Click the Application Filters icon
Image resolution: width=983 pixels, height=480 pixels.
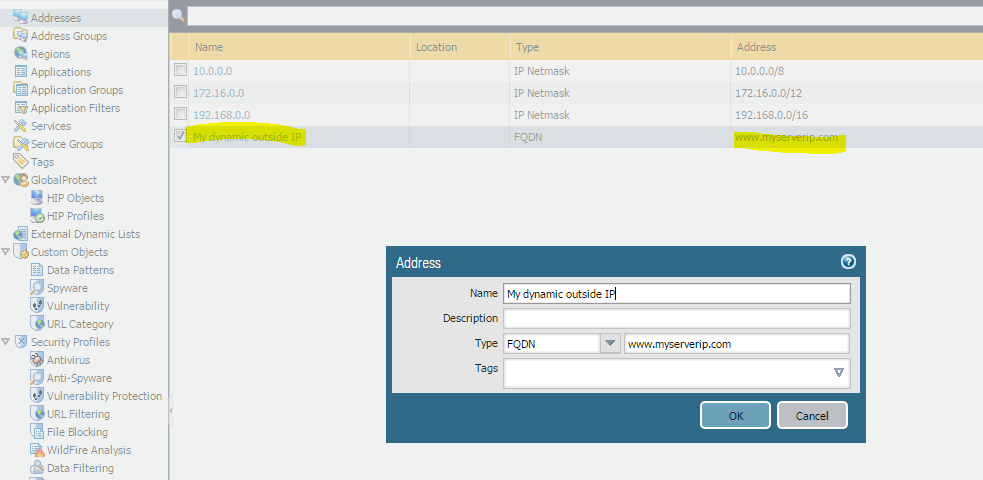[21, 108]
